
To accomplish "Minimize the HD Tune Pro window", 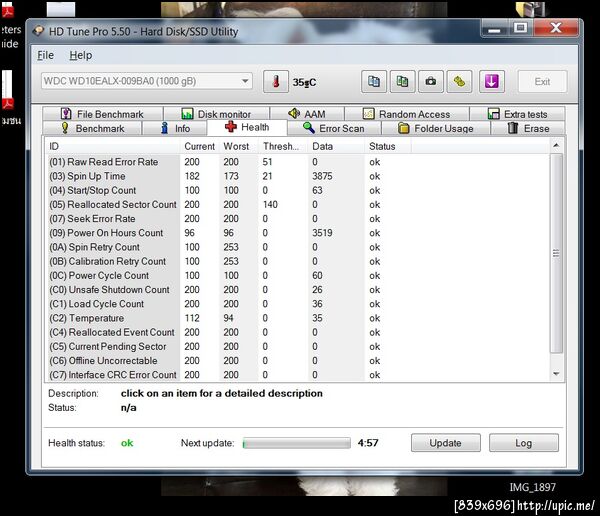I will point(494,29).
